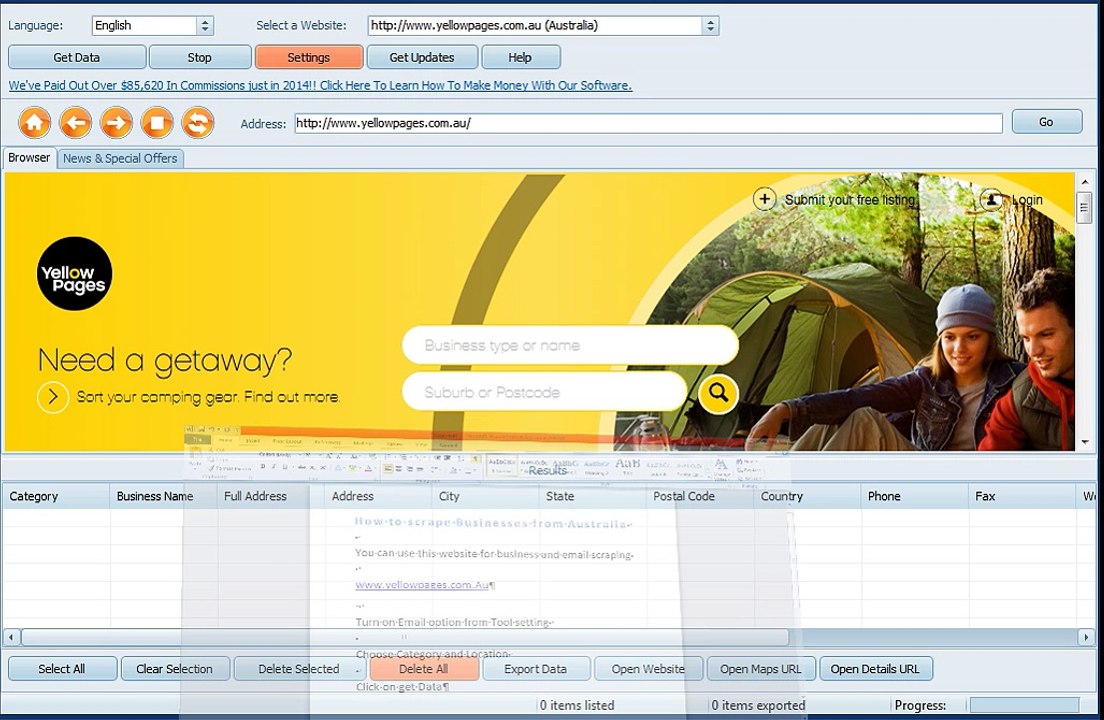Click the browser scrollbar up arrow

click(1085, 182)
